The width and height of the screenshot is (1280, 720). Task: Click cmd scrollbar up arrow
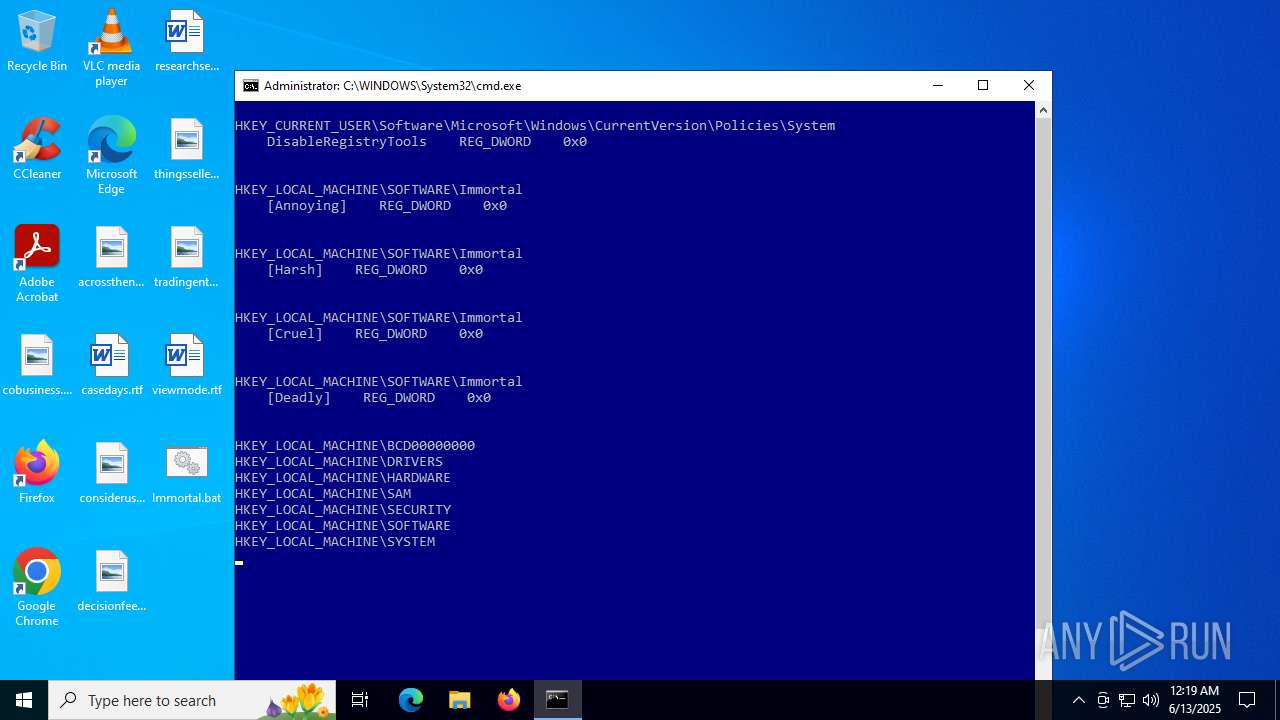pos(1043,110)
